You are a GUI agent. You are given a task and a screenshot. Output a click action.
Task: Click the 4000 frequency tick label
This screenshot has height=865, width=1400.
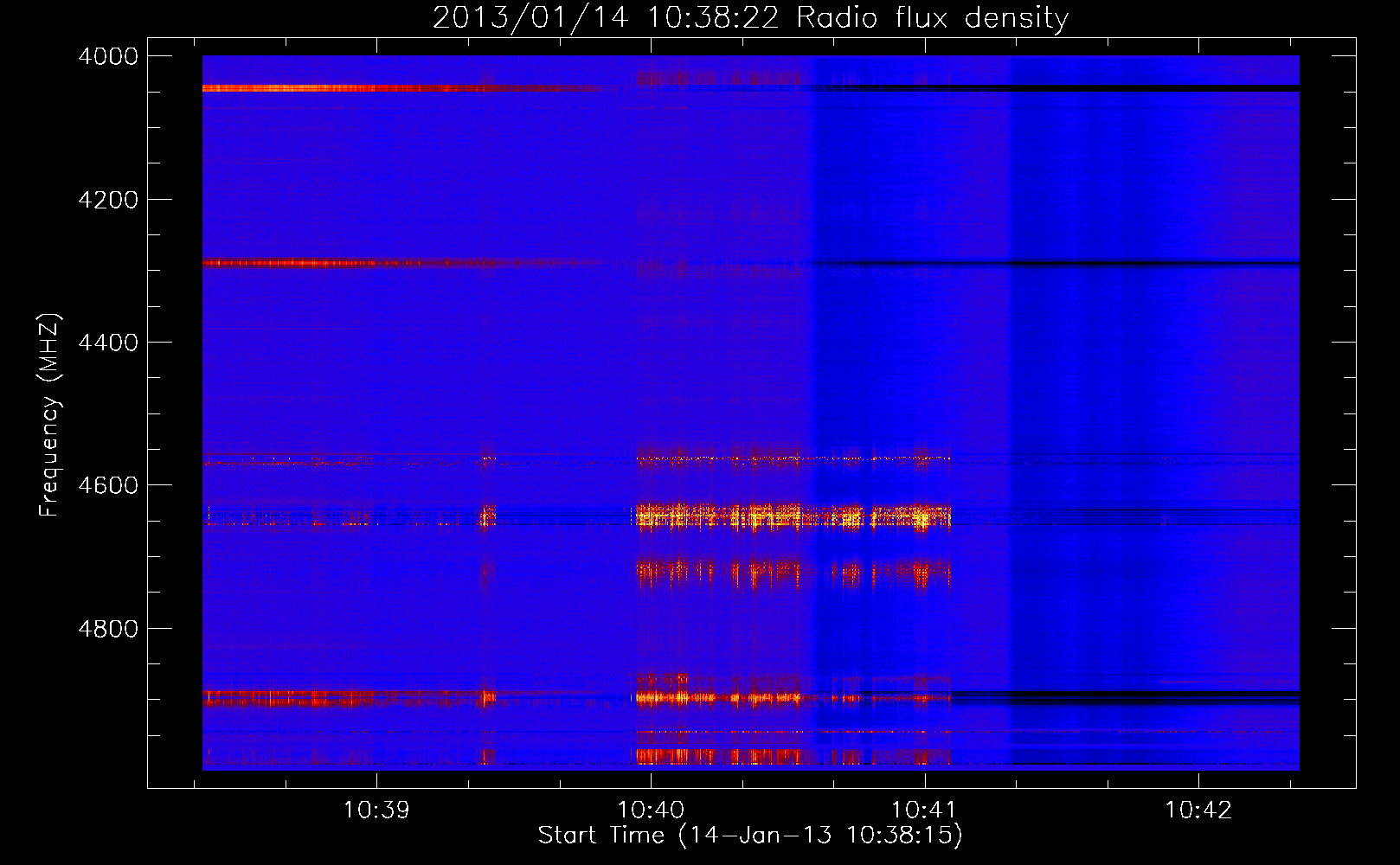pyautogui.click(x=108, y=56)
